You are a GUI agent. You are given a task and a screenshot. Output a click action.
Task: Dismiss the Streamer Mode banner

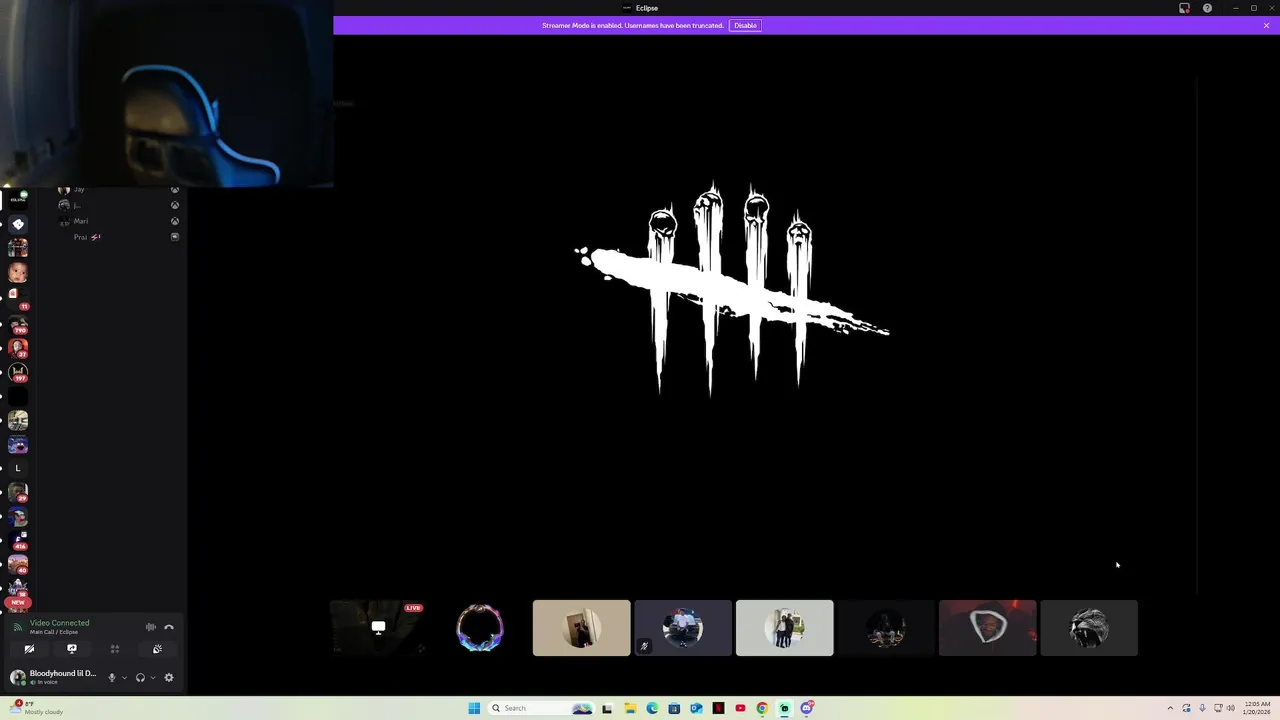pyautogui.click(x=1266, y=25)
